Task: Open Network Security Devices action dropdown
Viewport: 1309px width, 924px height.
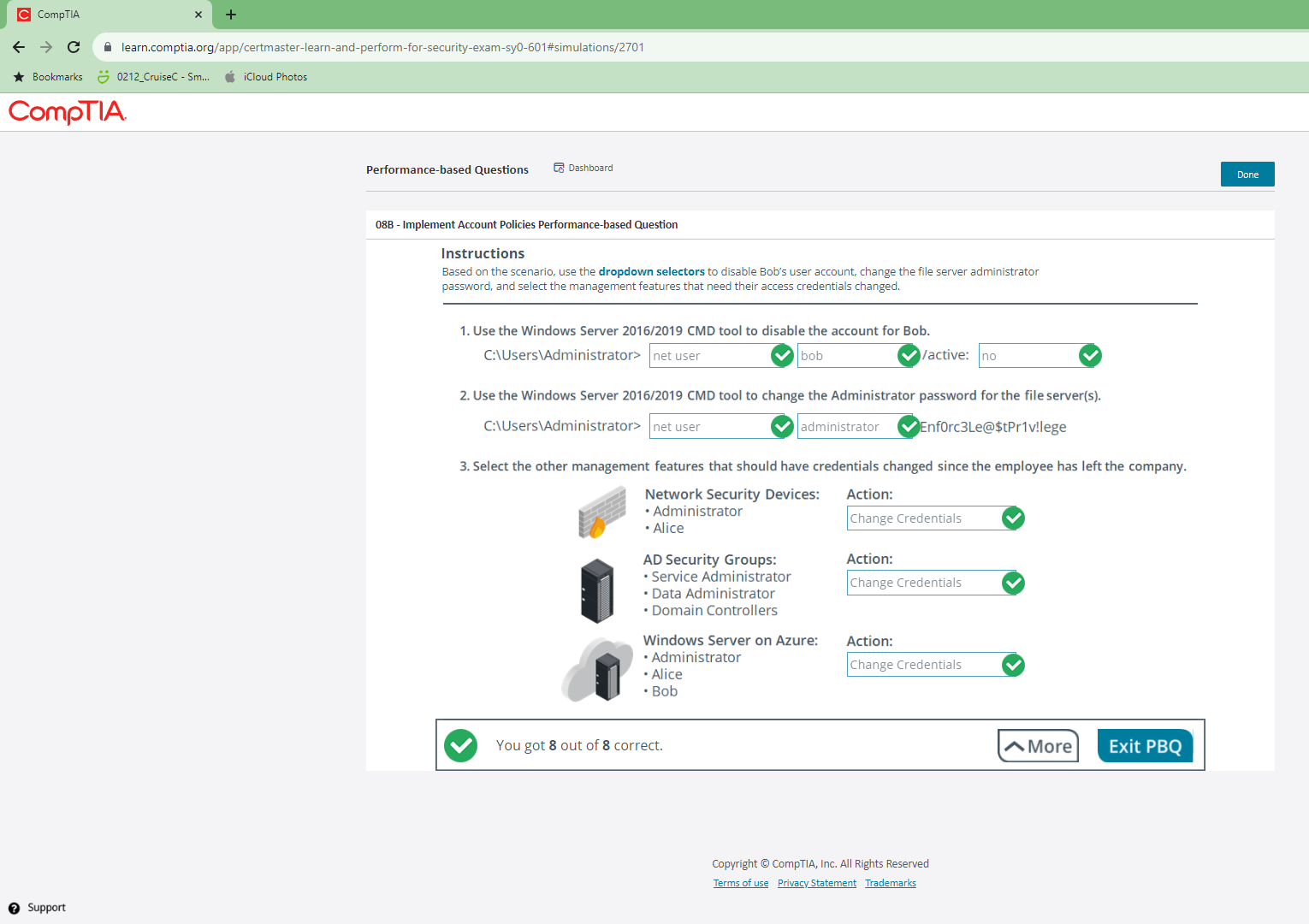Action: (922, 518)
